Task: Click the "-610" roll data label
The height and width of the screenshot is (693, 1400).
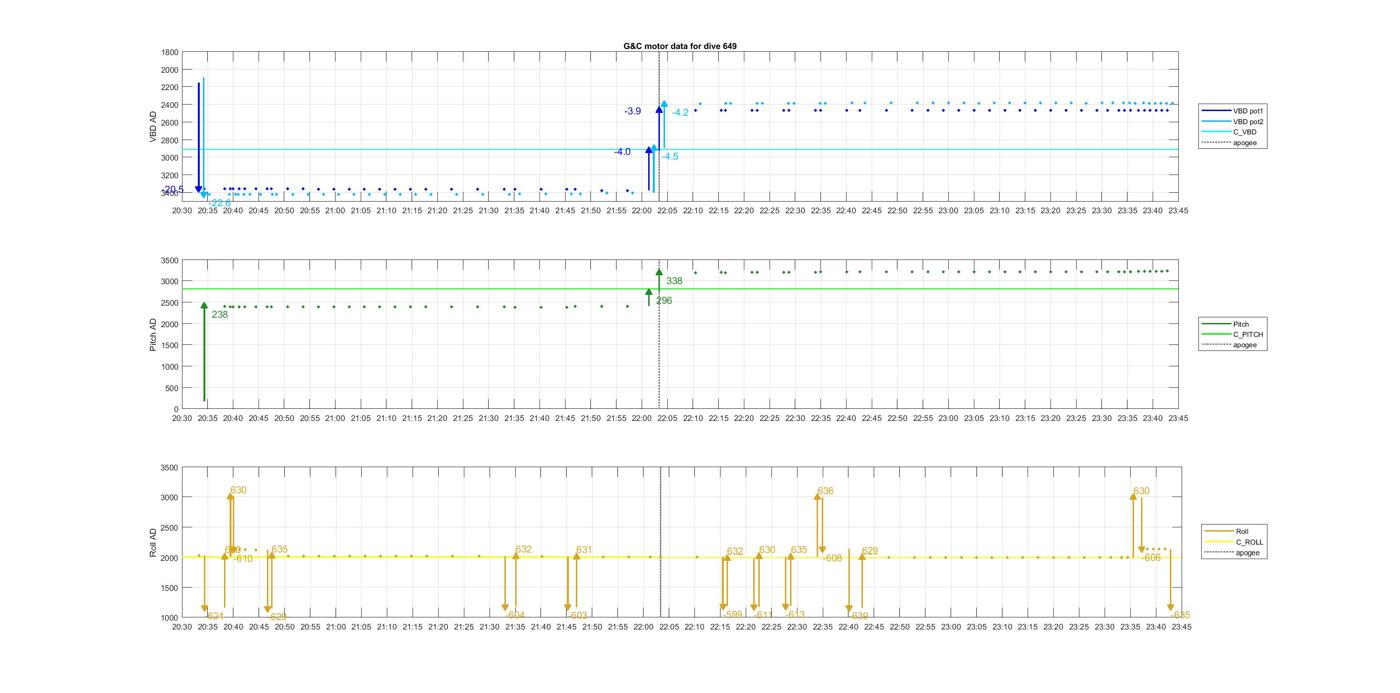Action: click(243, 559)
